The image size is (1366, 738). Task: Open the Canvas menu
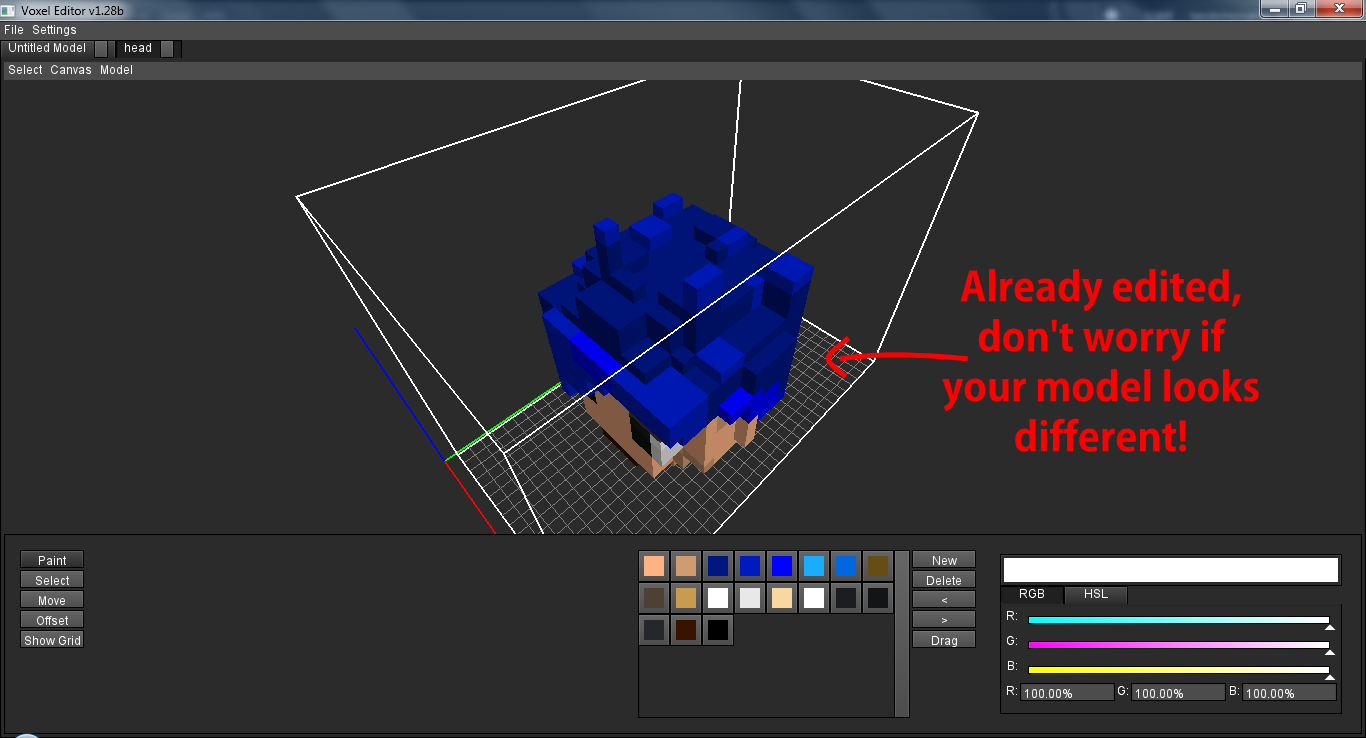71,70
